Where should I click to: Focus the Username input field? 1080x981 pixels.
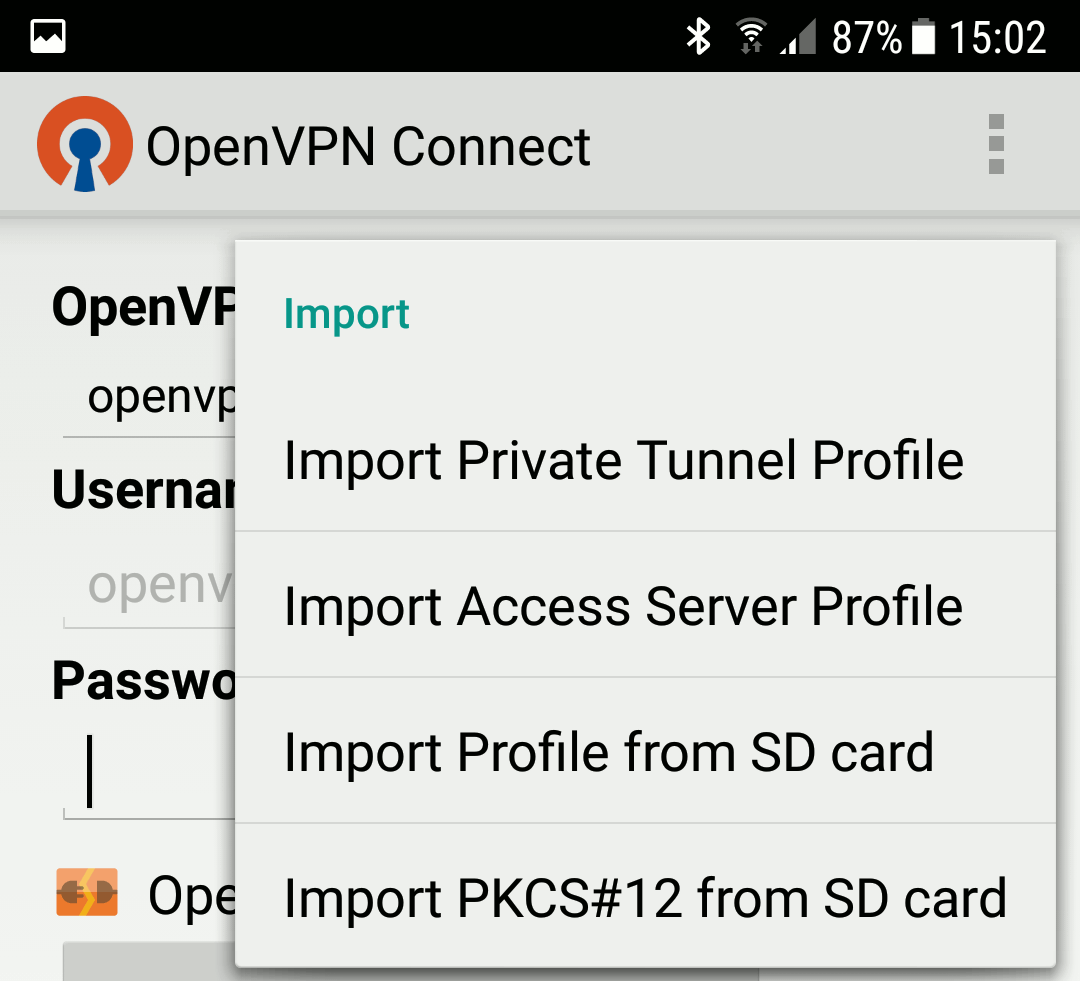coord(150,586)
